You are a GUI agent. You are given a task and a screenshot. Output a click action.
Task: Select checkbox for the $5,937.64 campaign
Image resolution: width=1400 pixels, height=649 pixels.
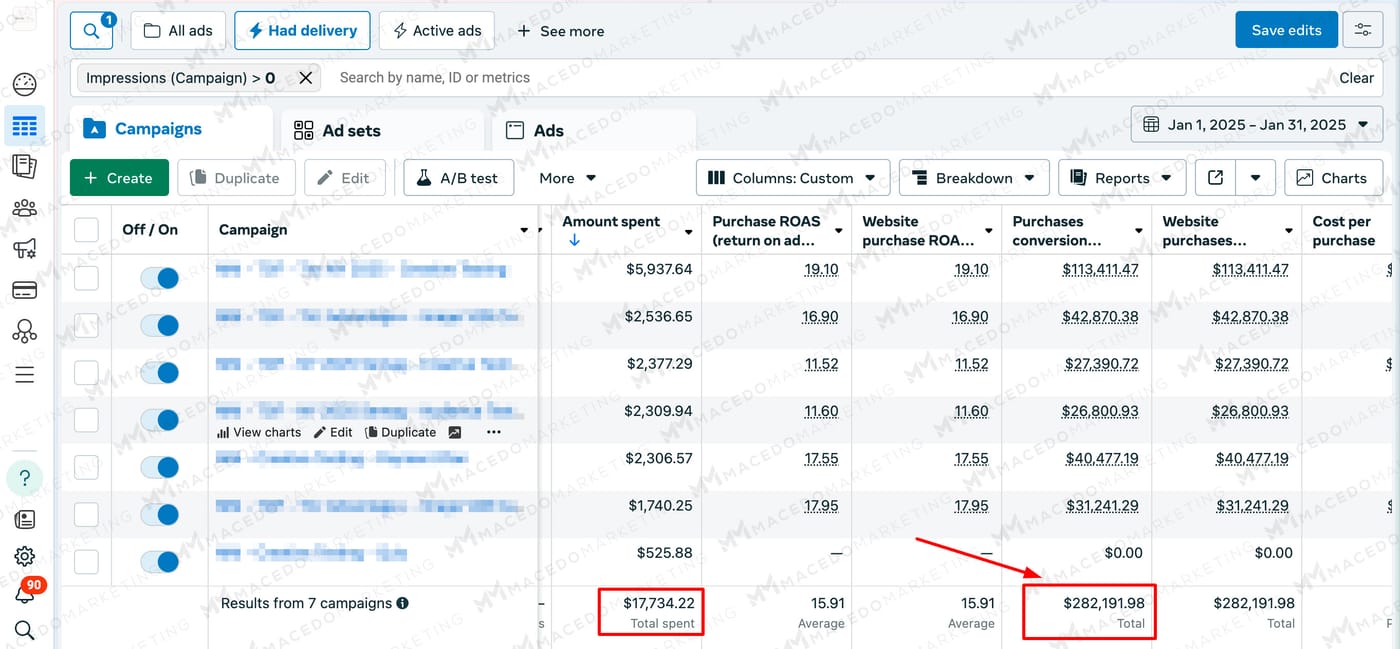[86, 277]
